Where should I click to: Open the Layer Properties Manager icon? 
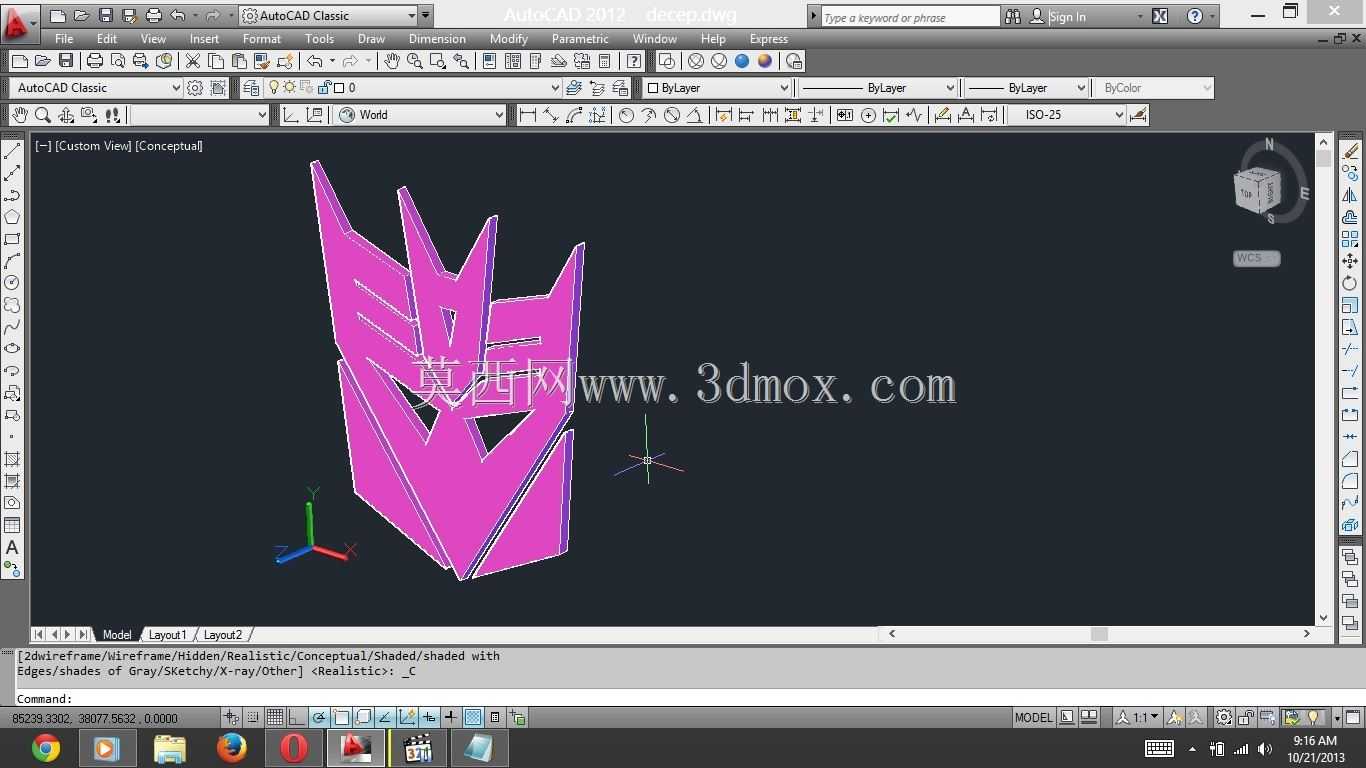[251, 88]
